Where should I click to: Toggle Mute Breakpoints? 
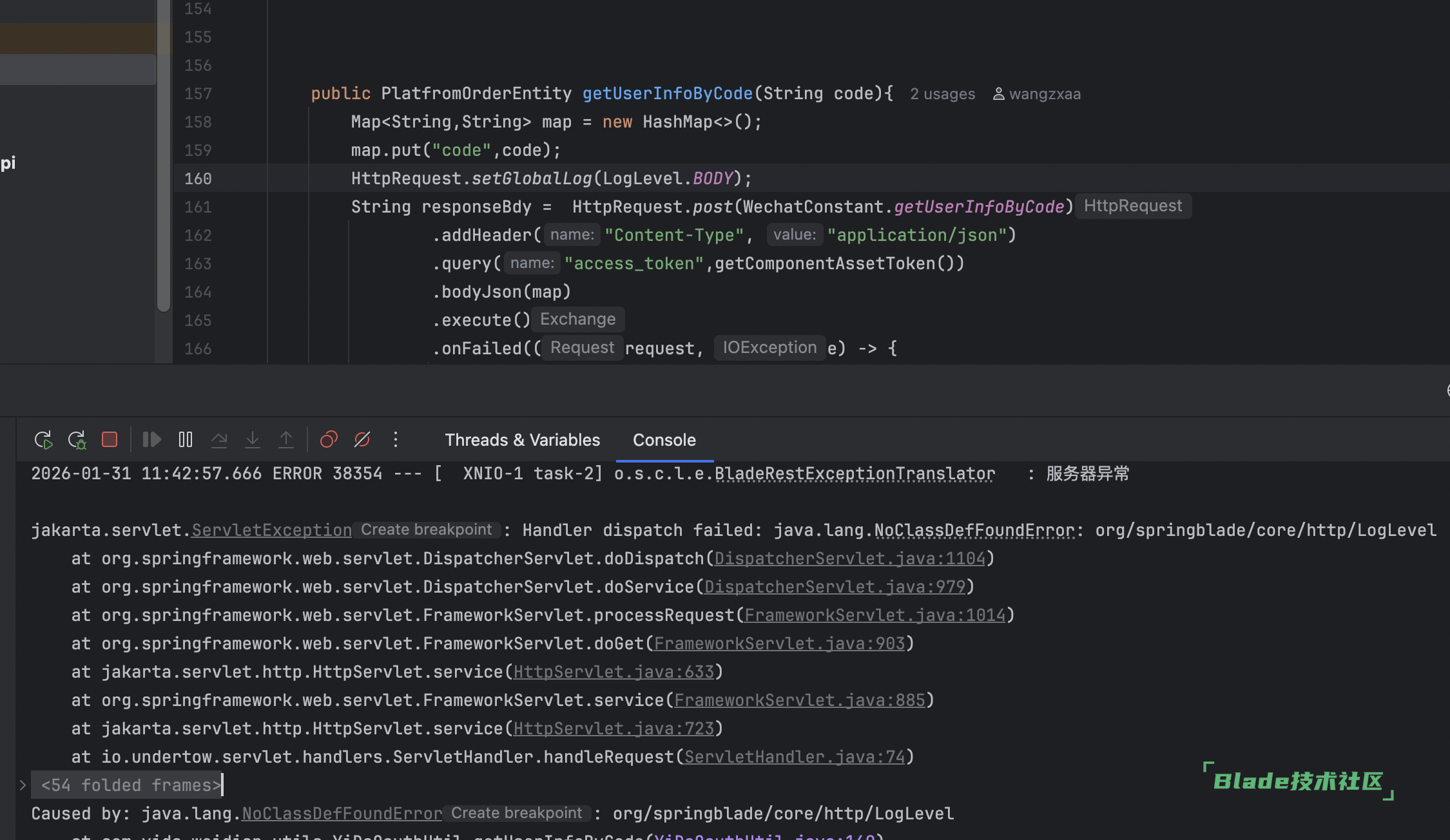pyautogui.click(x=362, y=439)
